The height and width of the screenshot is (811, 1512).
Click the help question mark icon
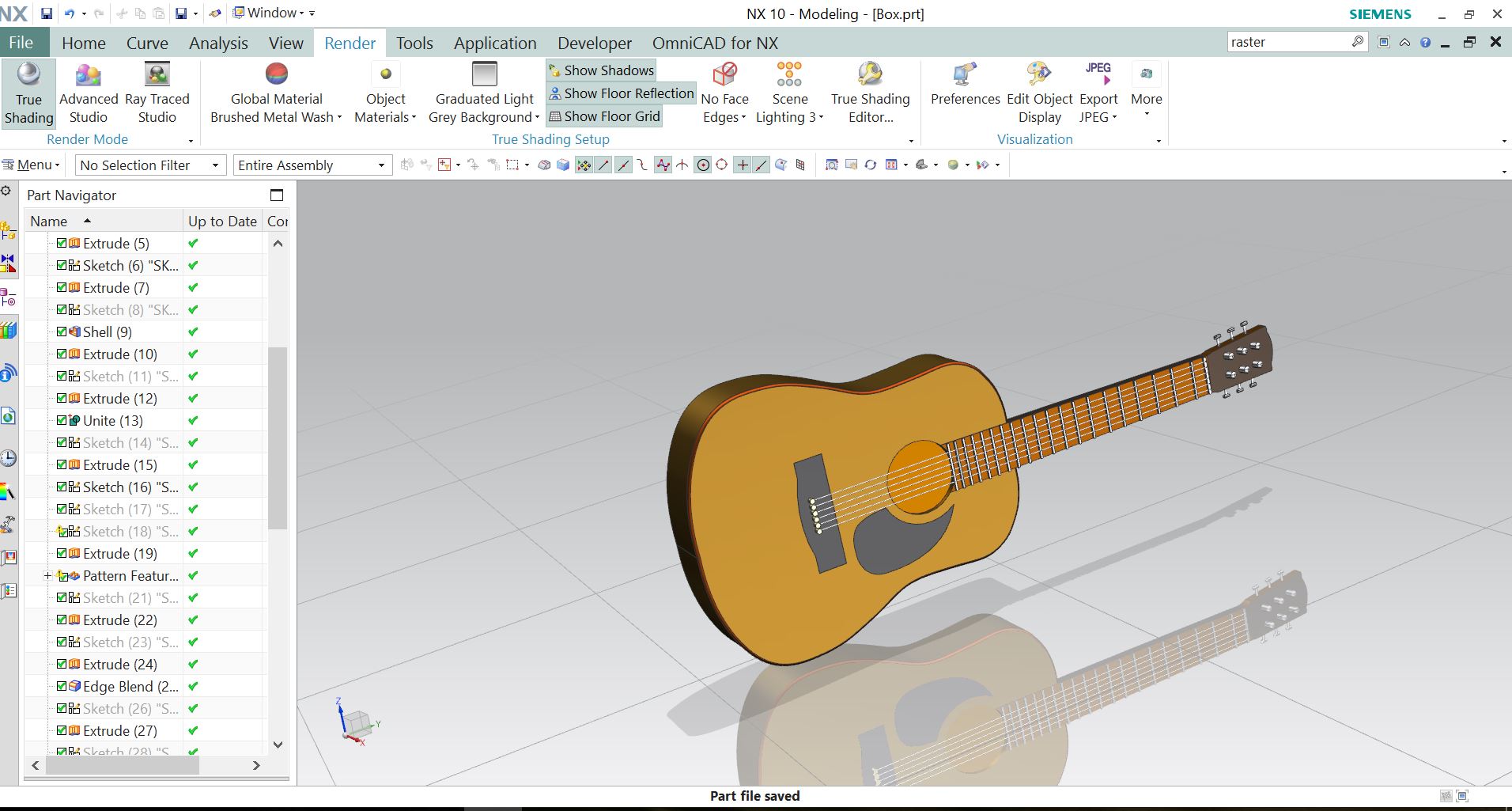pos(1425,43)
